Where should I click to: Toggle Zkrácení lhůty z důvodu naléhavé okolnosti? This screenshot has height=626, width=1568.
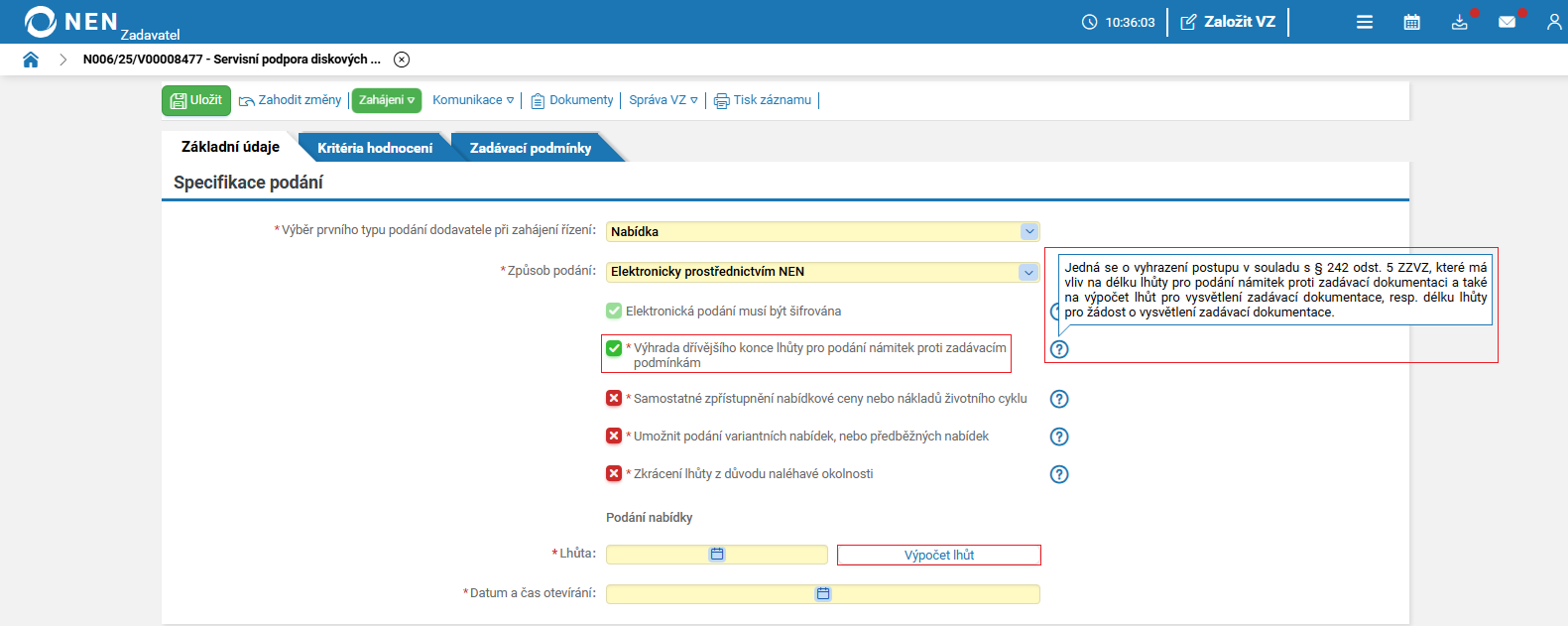[614, 473]
